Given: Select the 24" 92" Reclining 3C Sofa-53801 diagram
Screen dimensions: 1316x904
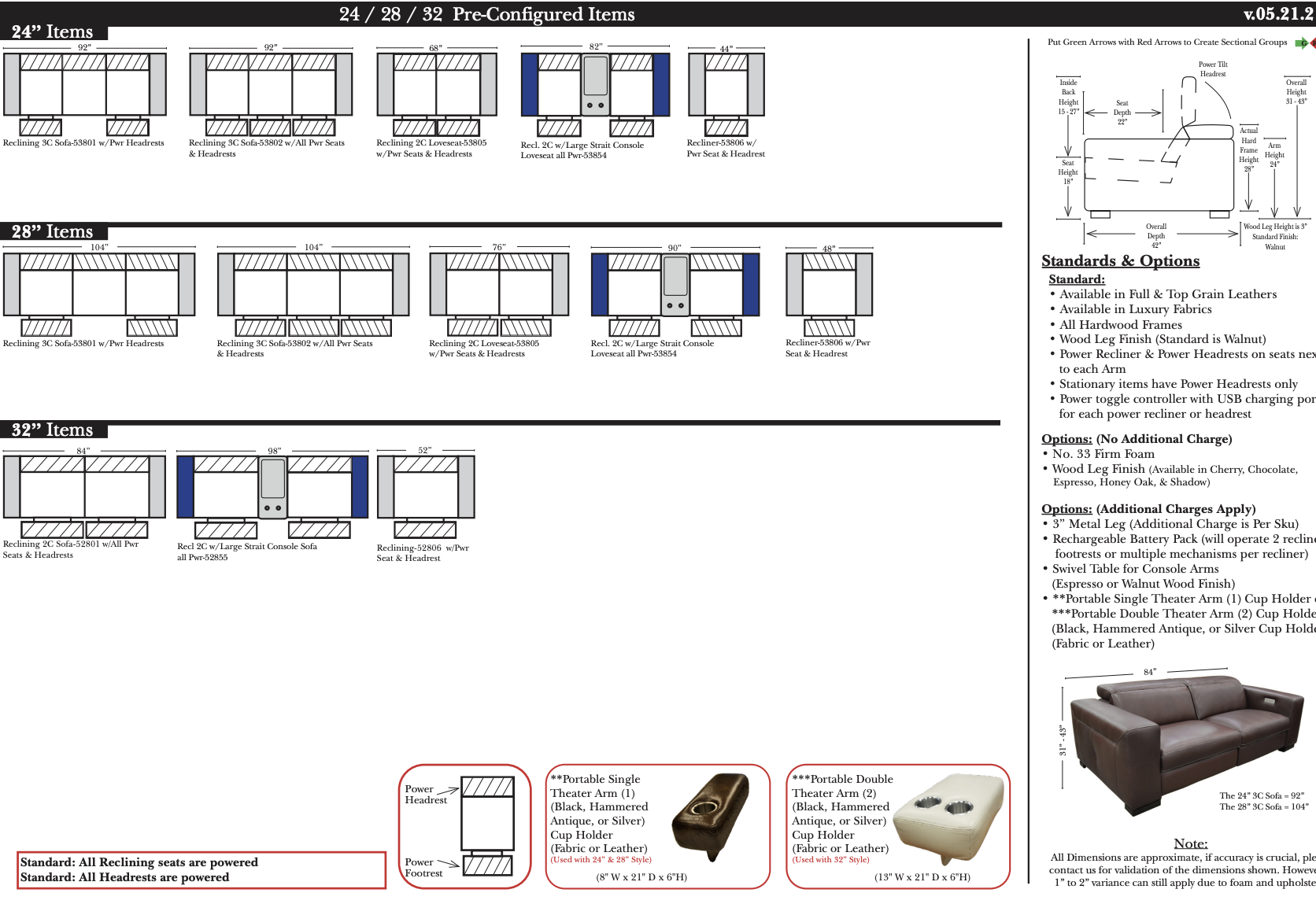Looking at the screenshot, I should [85, 90].
